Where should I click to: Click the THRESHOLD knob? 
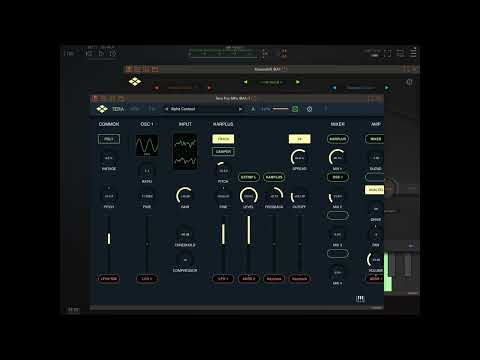click(x=185, y=234)
